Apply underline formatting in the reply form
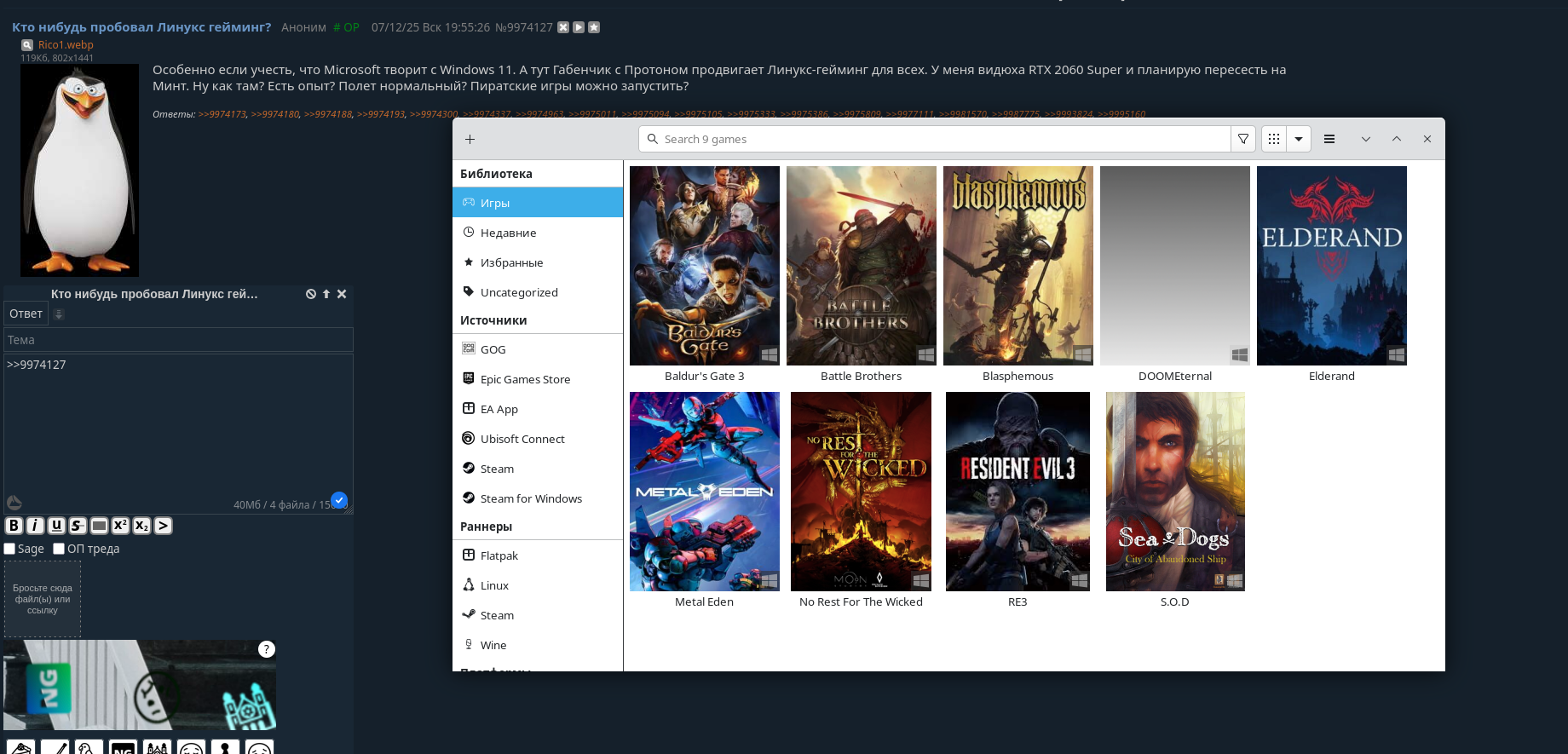The width and height of the screenshot is (1568, 754). pos(56,526)
